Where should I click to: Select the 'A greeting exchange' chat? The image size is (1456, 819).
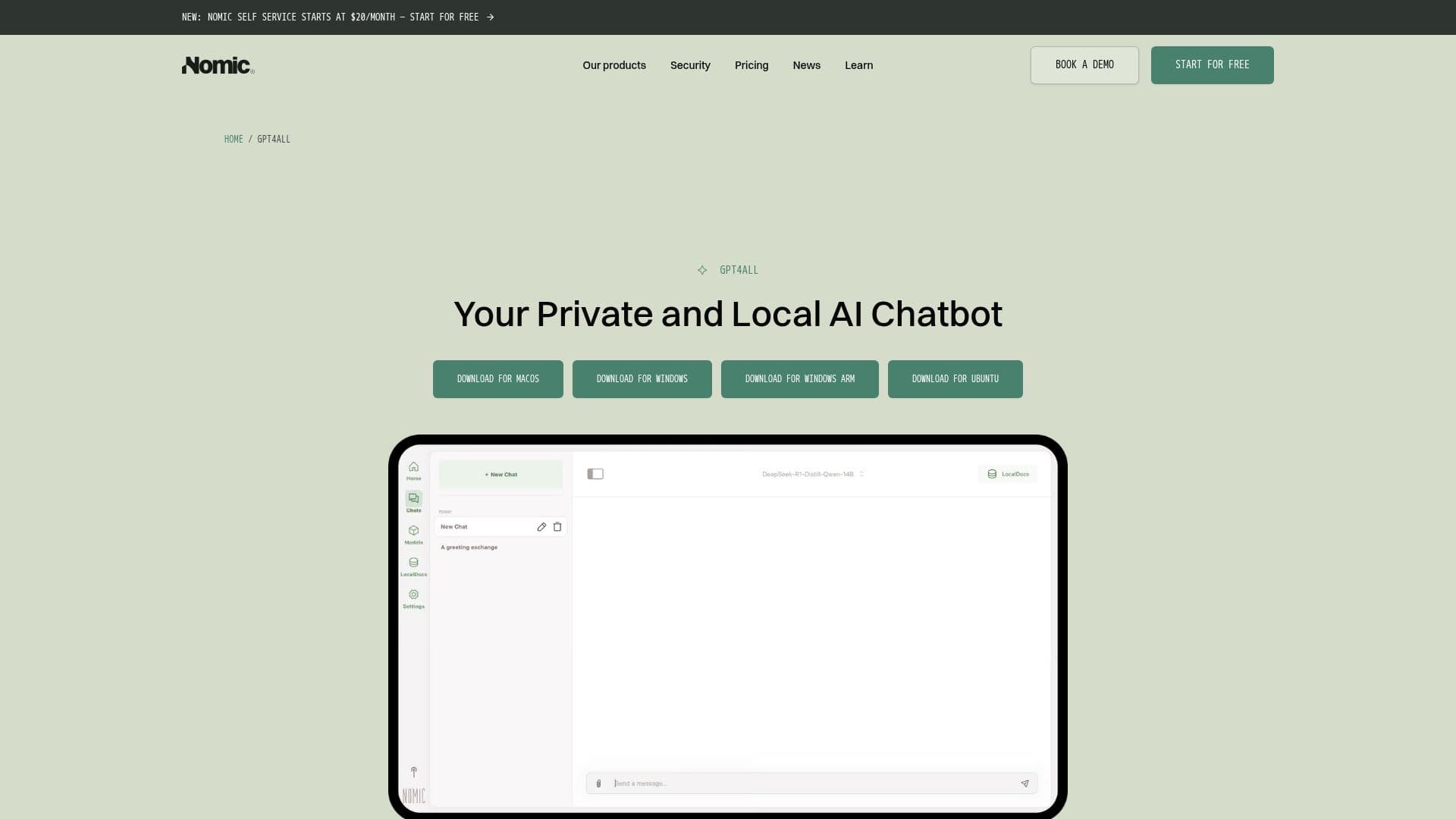point(469,548)
